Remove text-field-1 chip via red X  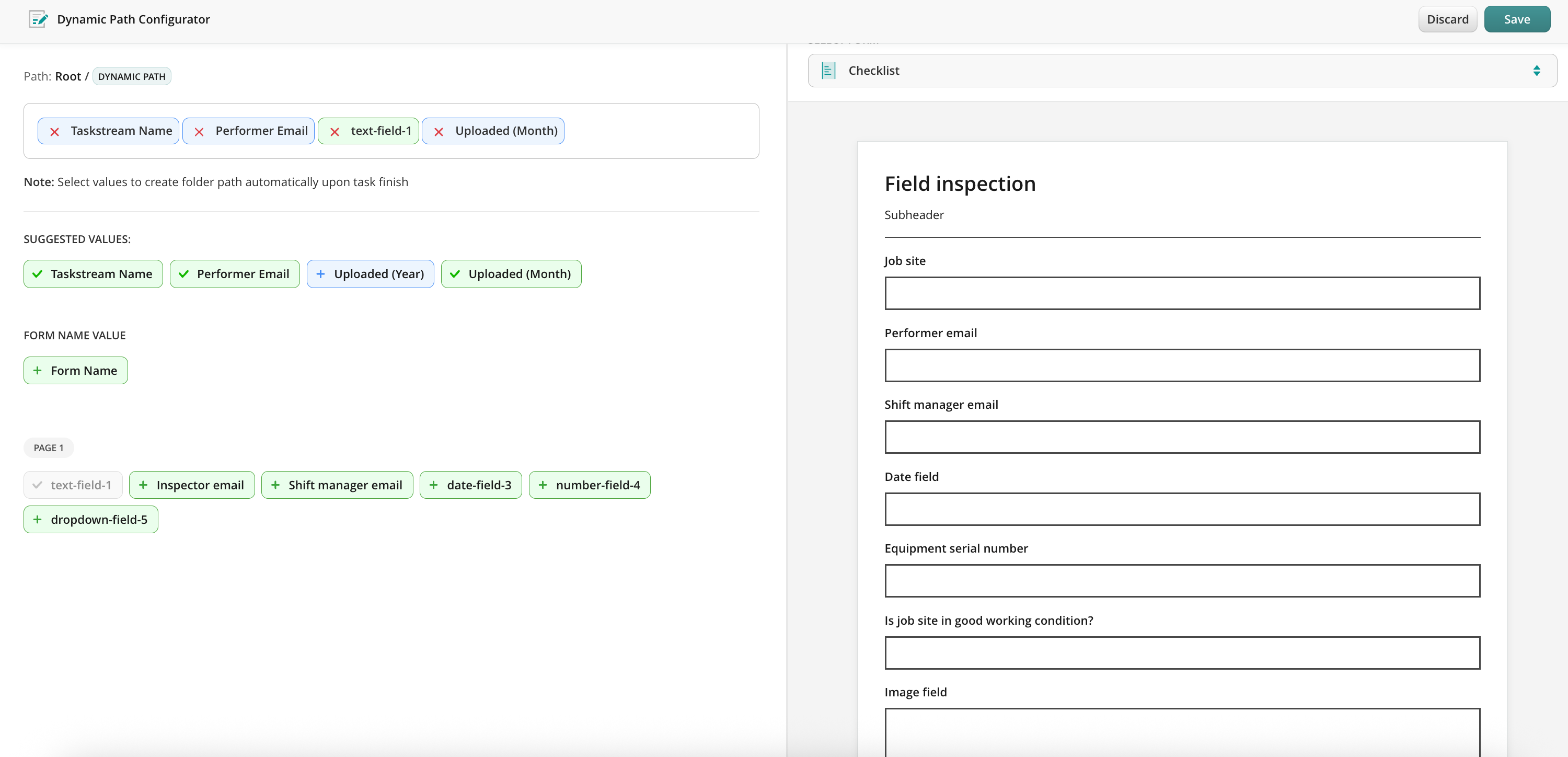[x=334, y=132]
